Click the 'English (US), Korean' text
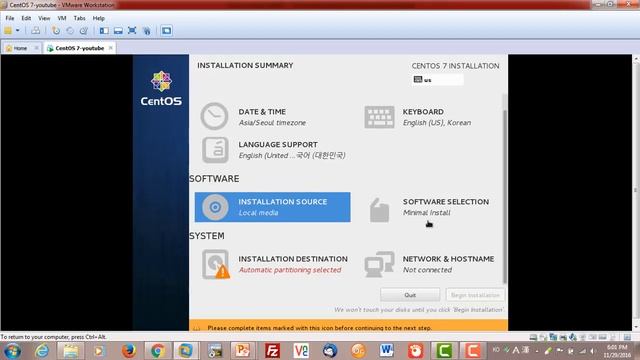The width and height of the screenshot is (640, 360). tap(437, 123)
